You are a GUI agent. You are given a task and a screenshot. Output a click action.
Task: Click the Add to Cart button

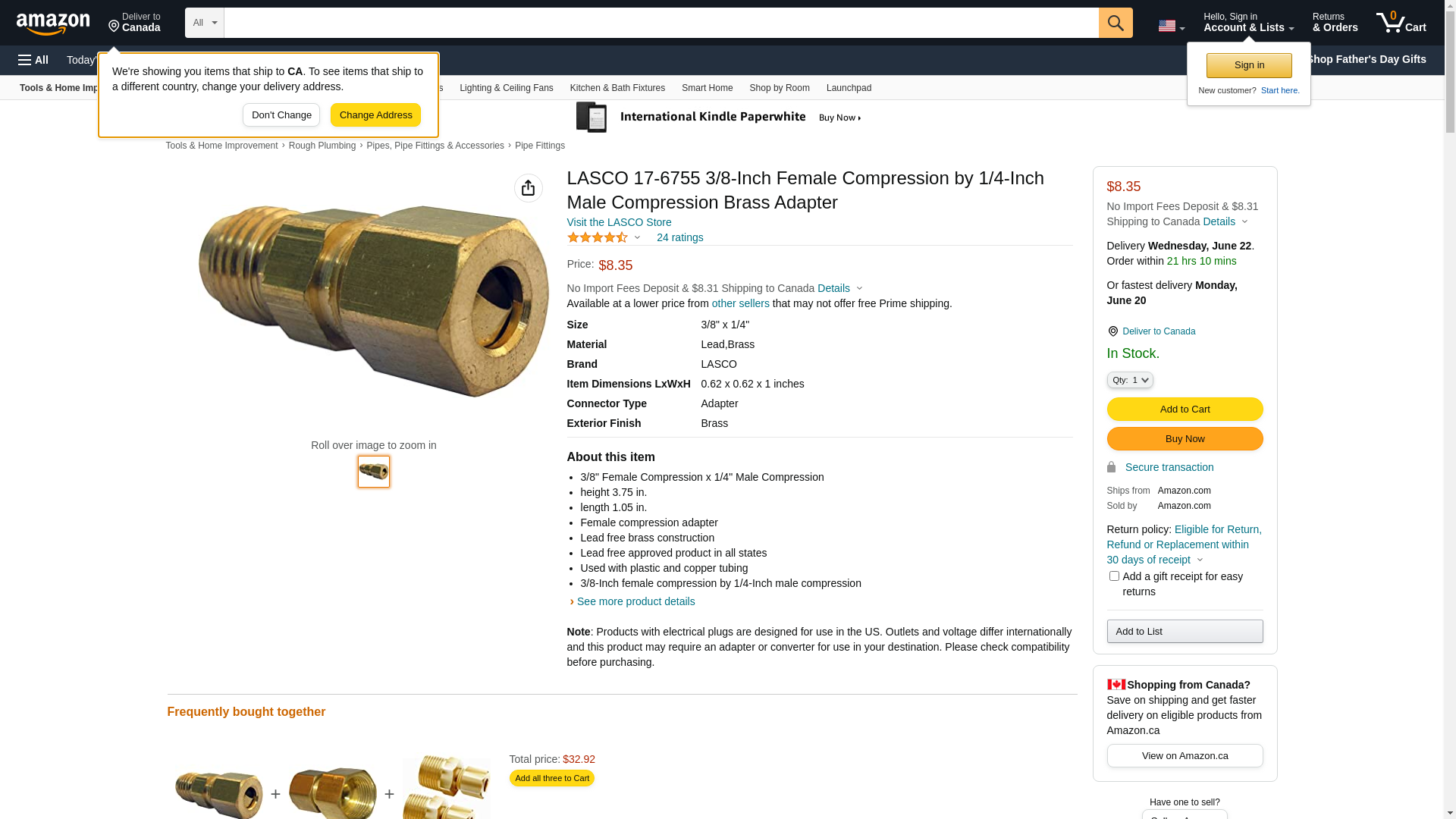(x=1185, y=409)
